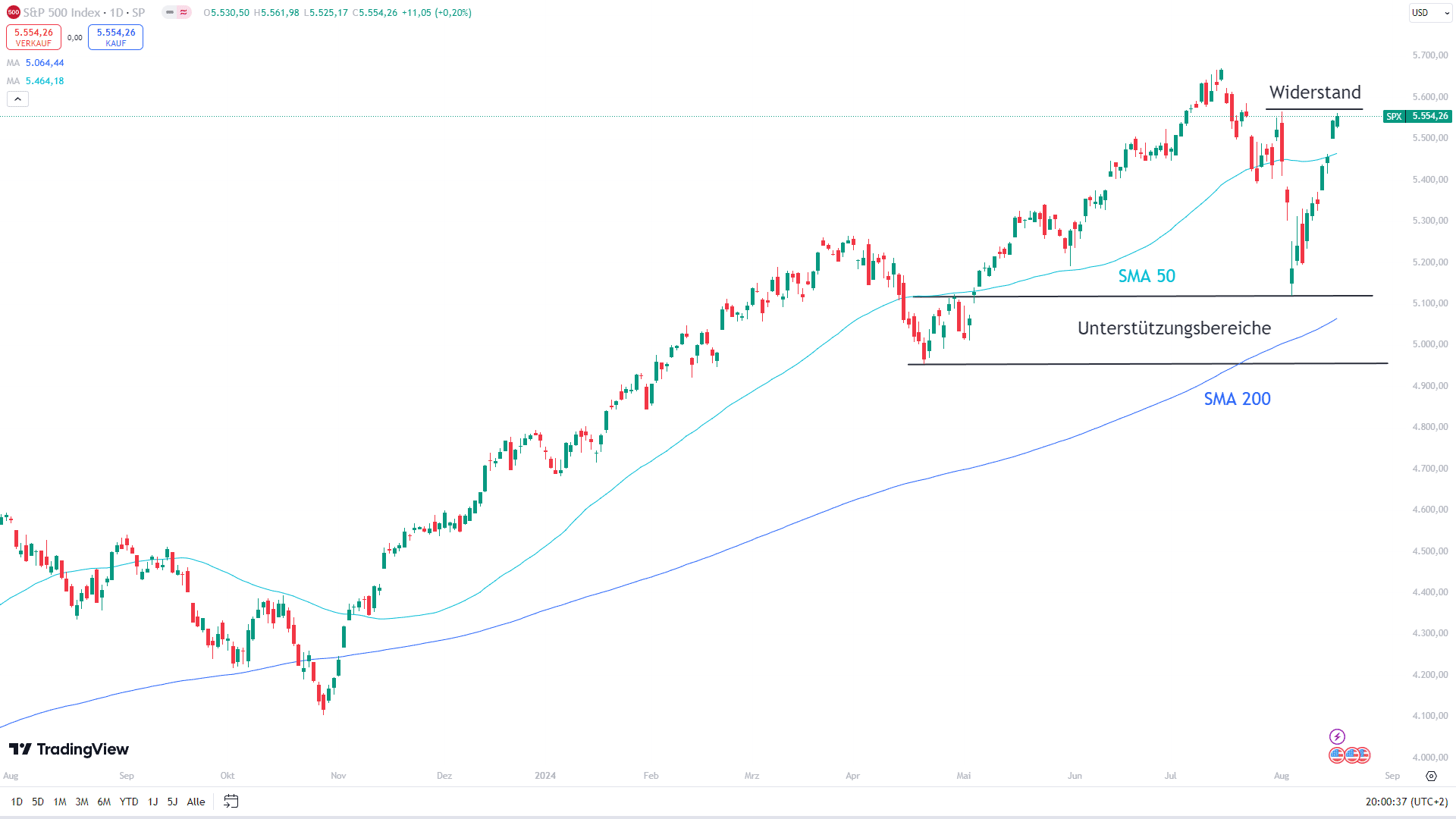Screen dimensions: 1456x819
Task: Select the 5J time range
Action: [x=172, y=802]
